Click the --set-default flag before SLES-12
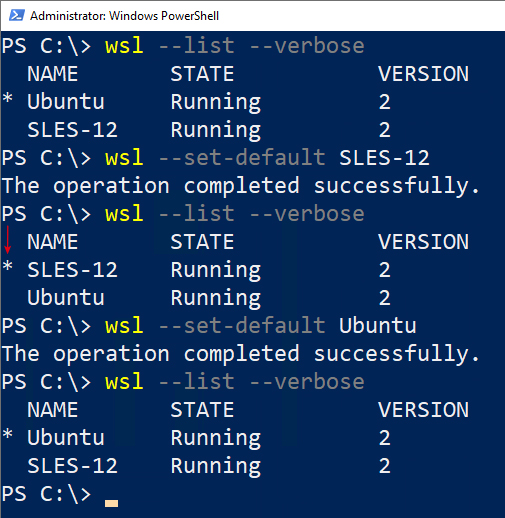 tap(242, 158)
